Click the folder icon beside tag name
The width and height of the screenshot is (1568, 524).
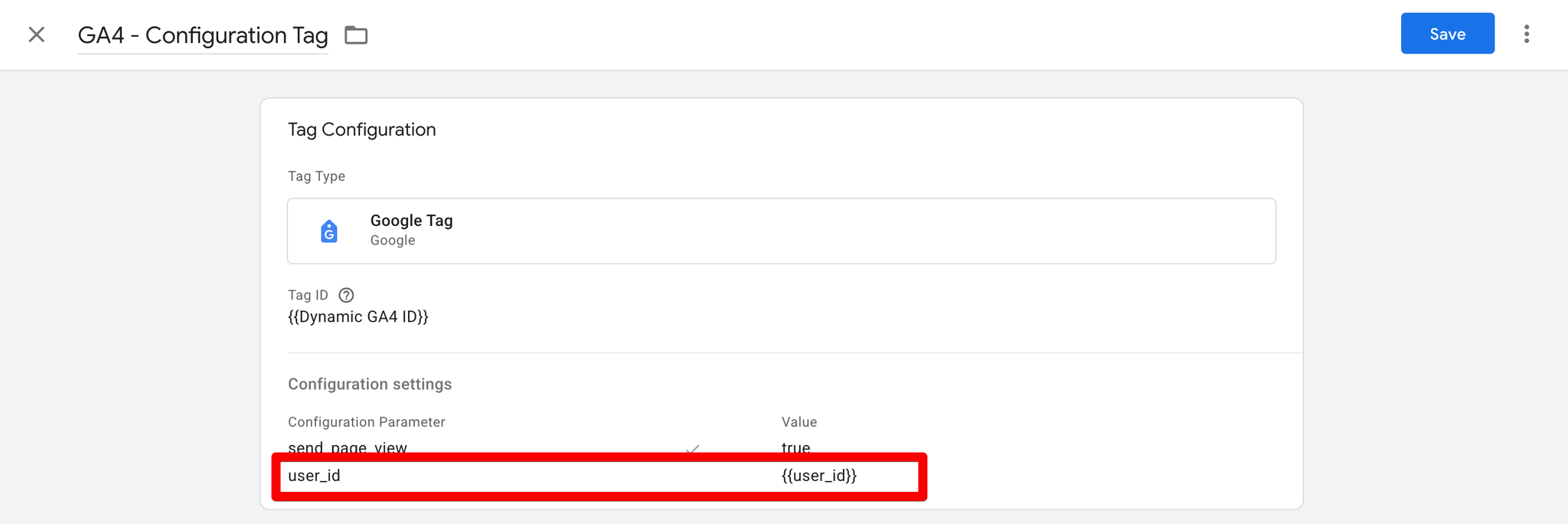pyautogui.click(x=356, y=35)
